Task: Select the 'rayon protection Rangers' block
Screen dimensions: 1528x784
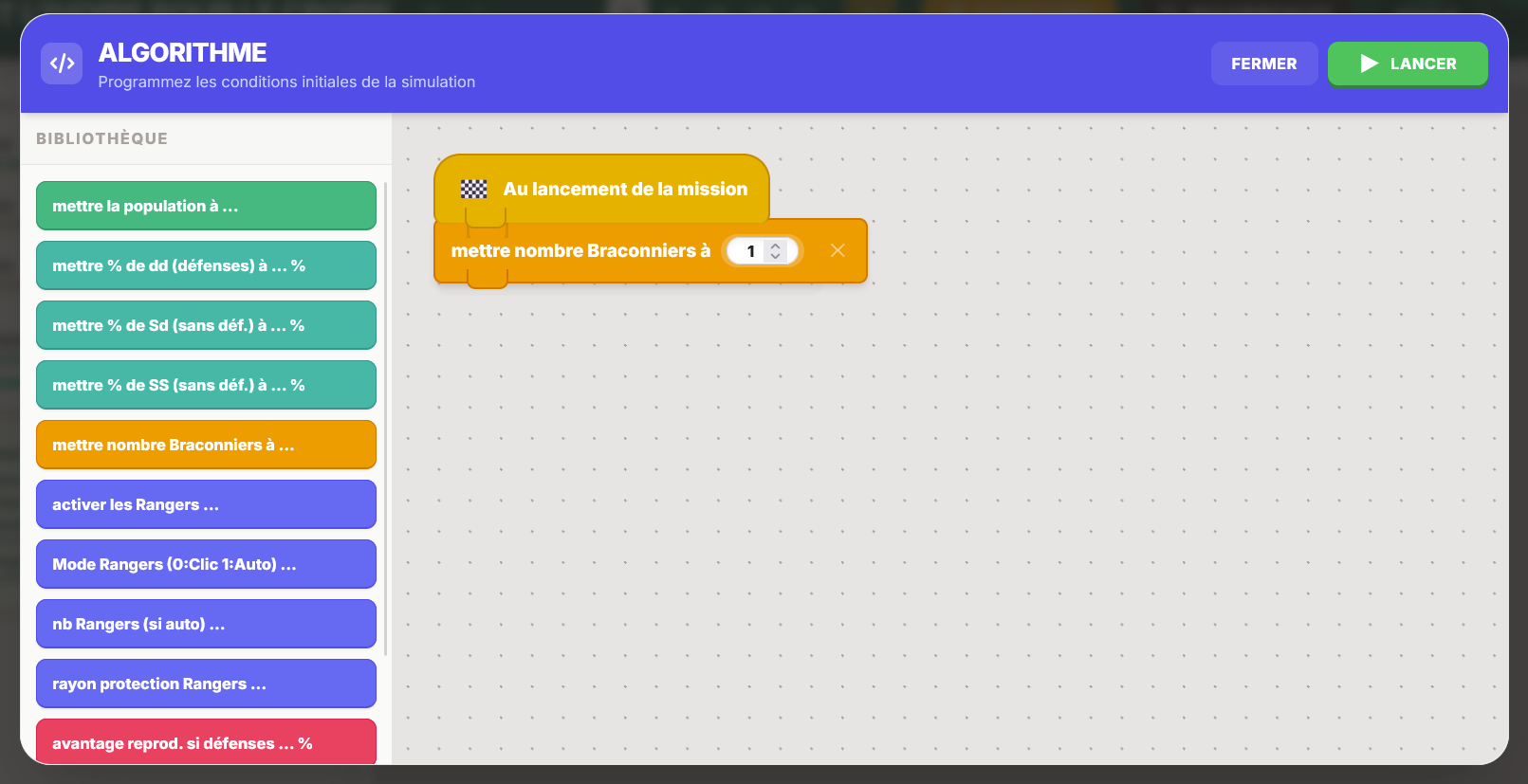Action: point(206,684)
